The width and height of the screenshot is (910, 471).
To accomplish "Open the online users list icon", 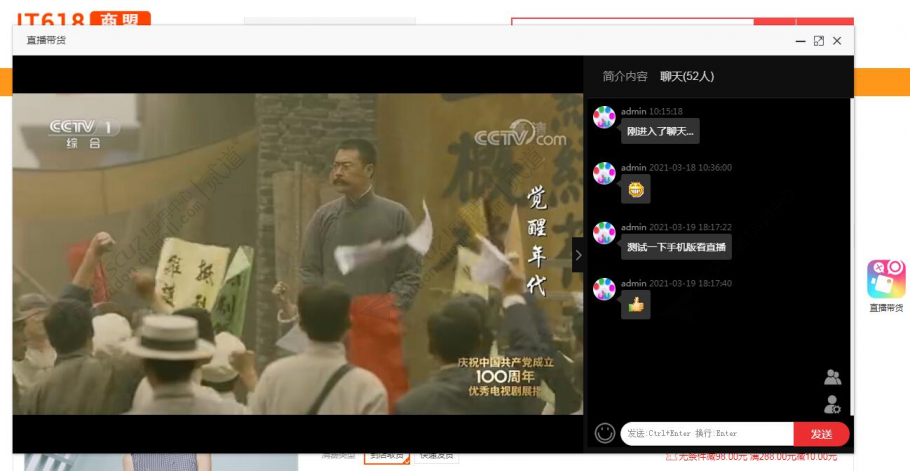I will pyautogui.click(x=833, y=377).
